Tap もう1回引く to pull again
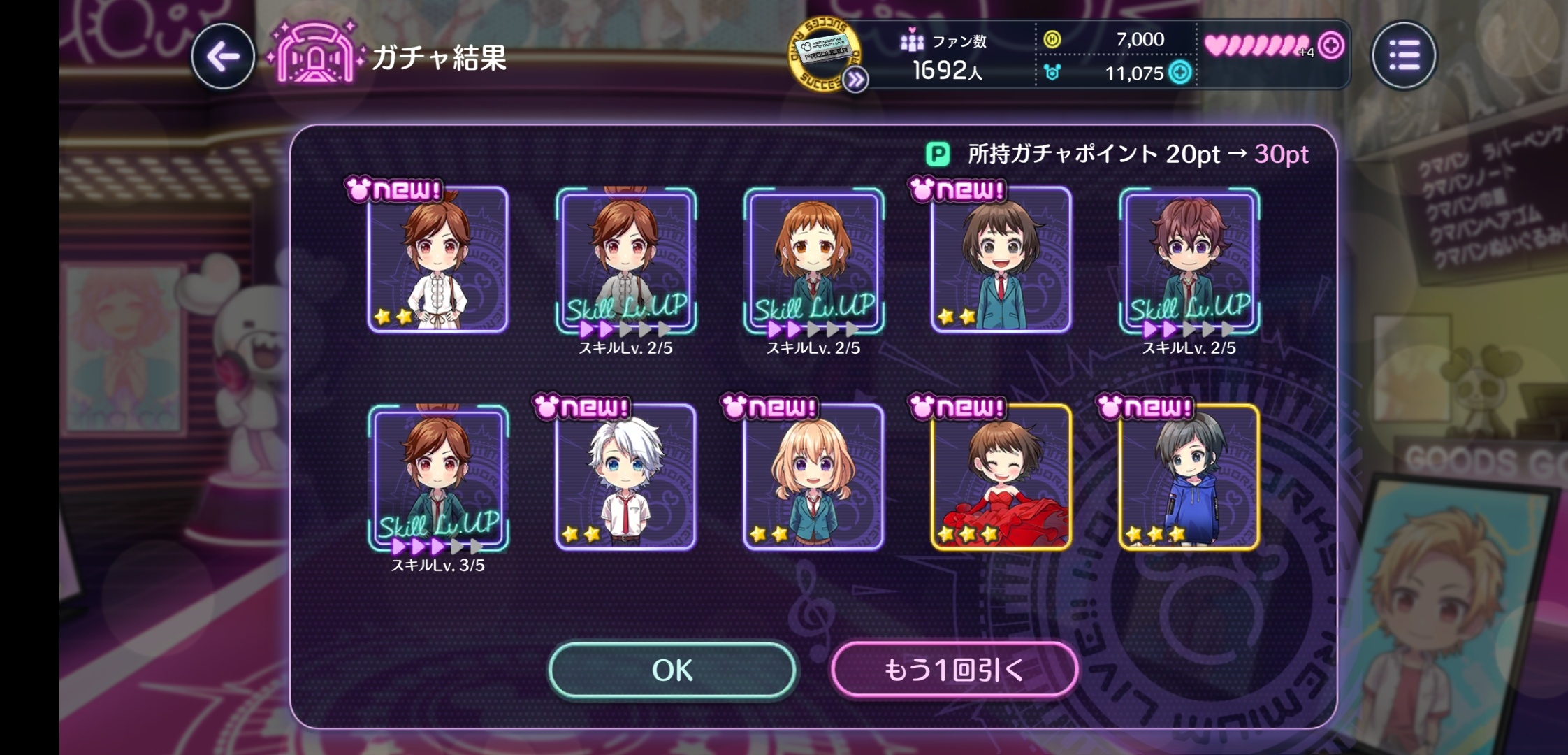Viewport: 1568px width, 755px height. pos(954,670)
